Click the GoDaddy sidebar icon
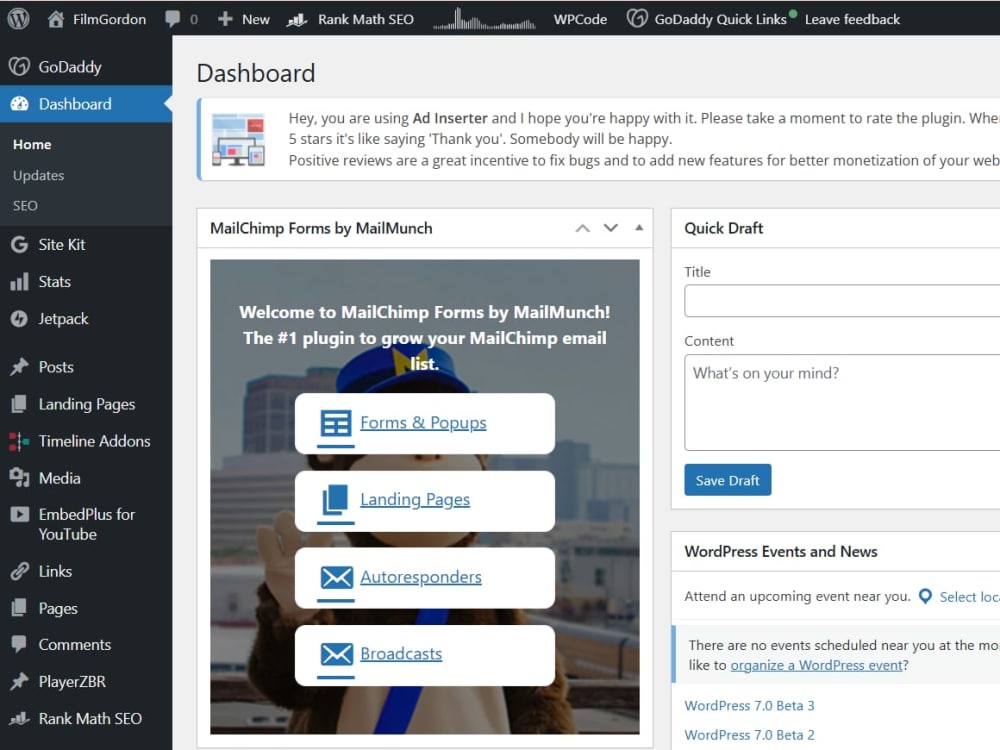 click(x=19, y=66)
